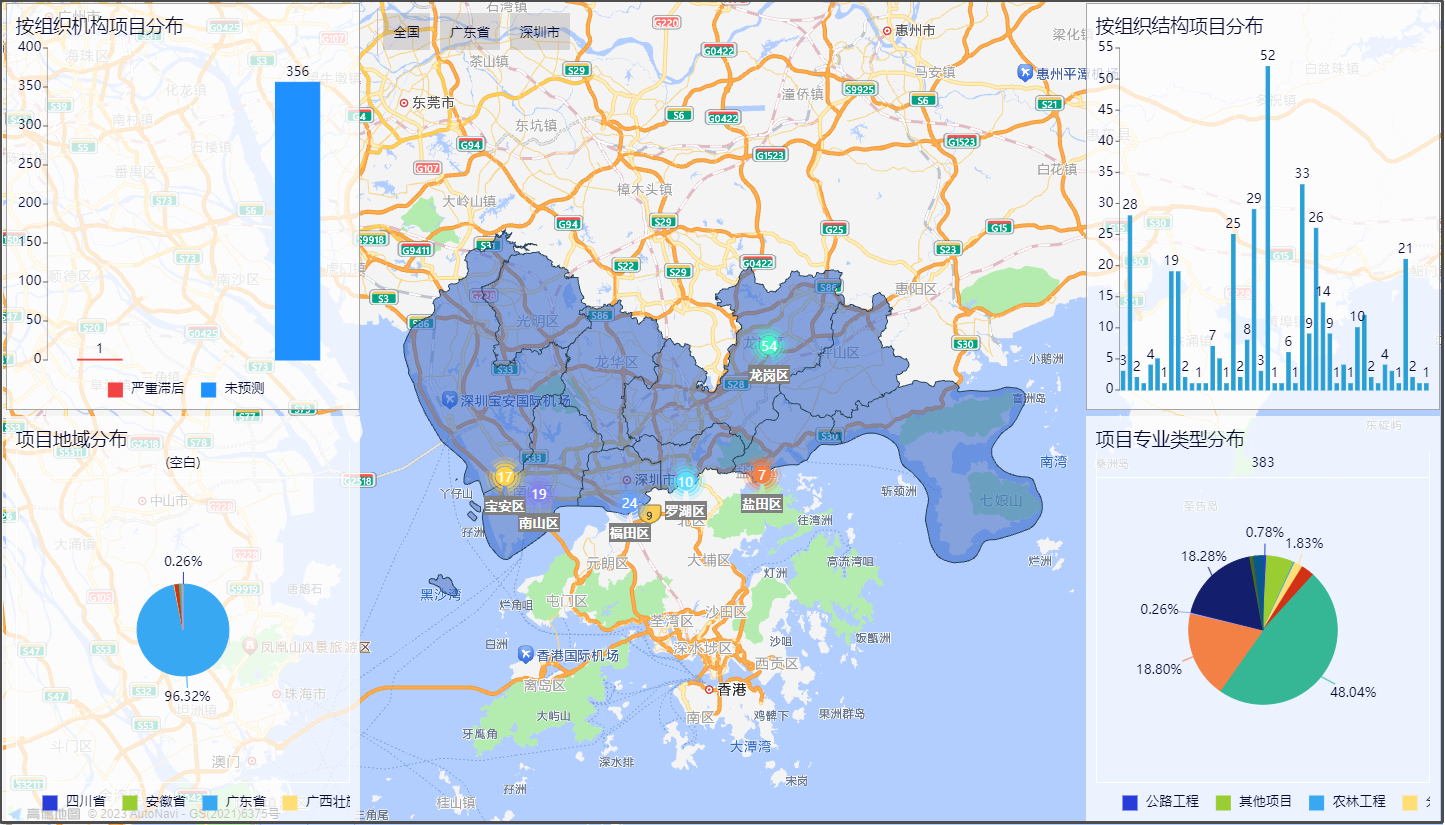Click the 香港国际机场 airport icon

click(526, 655)
